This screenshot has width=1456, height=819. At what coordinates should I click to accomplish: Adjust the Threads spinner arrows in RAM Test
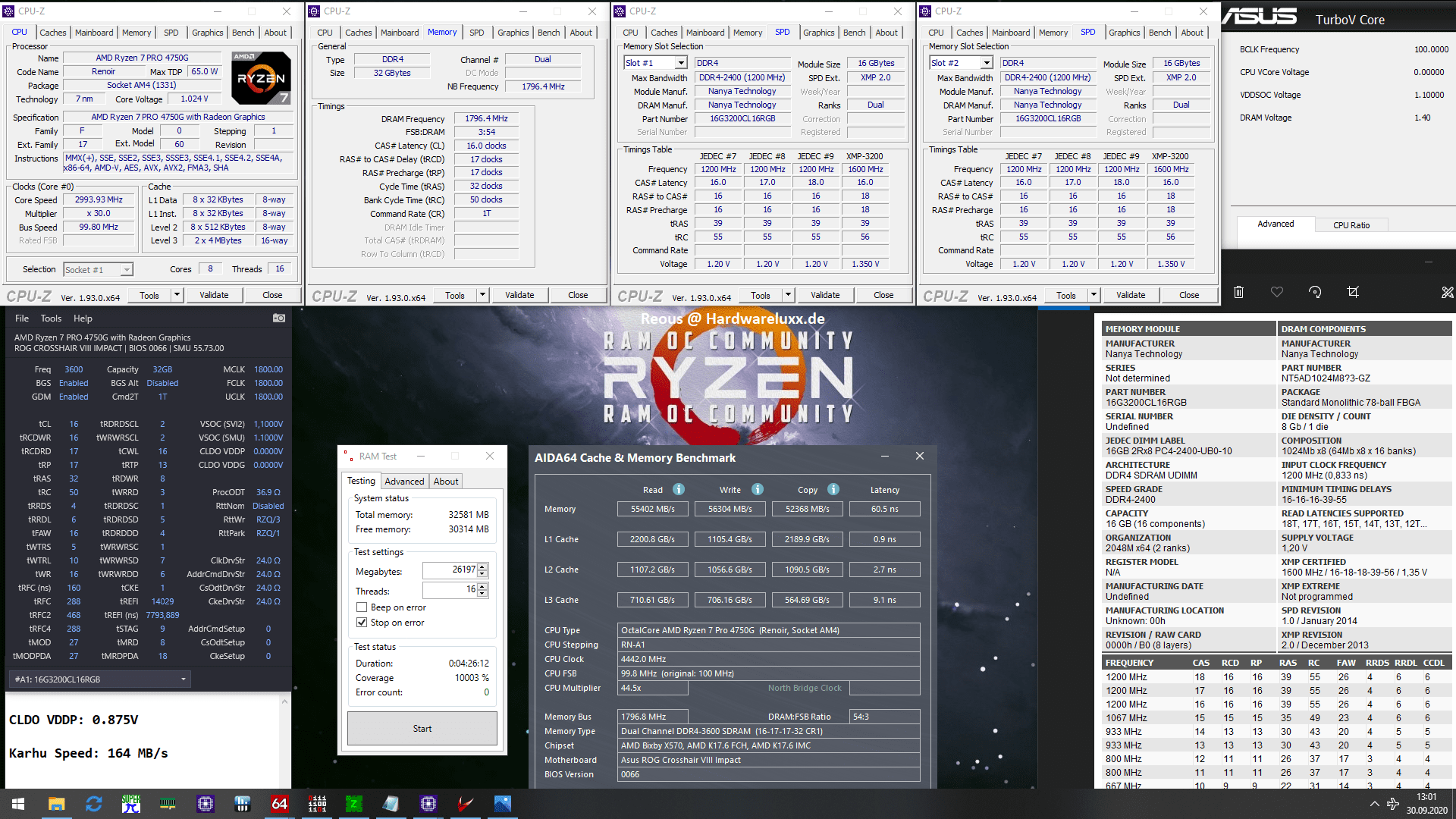tap(482, 589)
